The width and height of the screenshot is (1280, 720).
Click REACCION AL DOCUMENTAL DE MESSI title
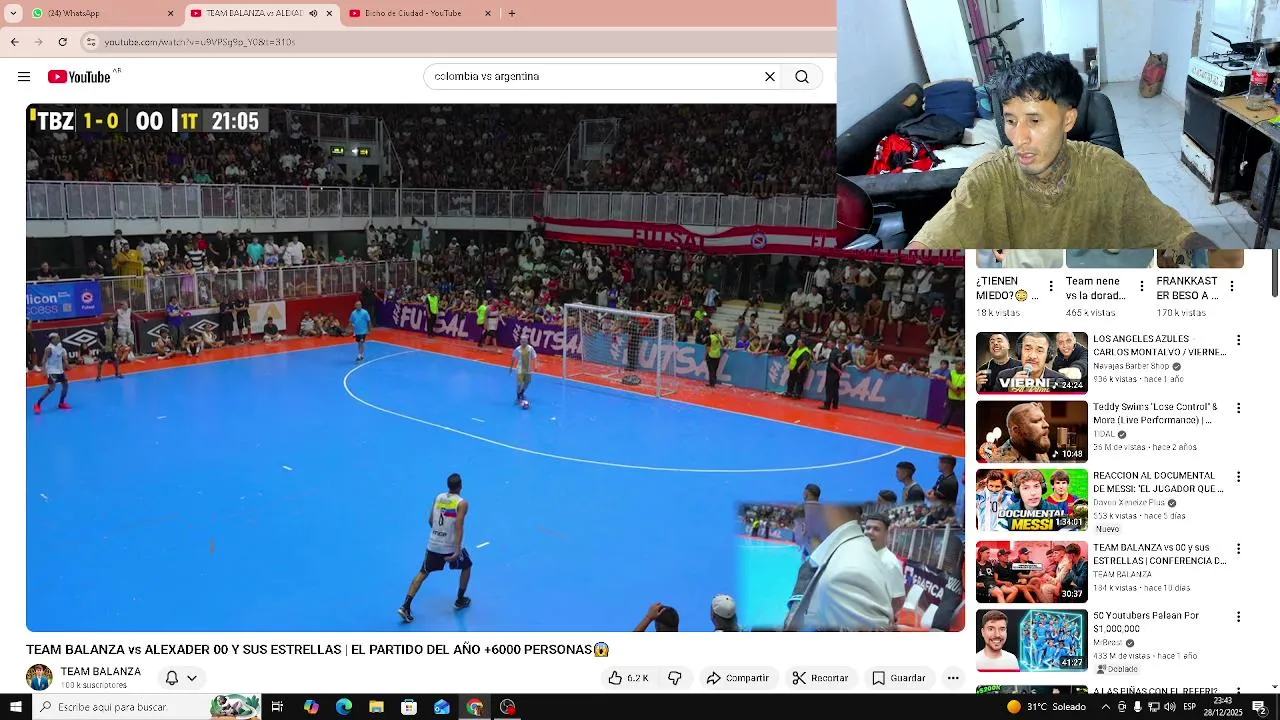click(x=1158, y=483)
